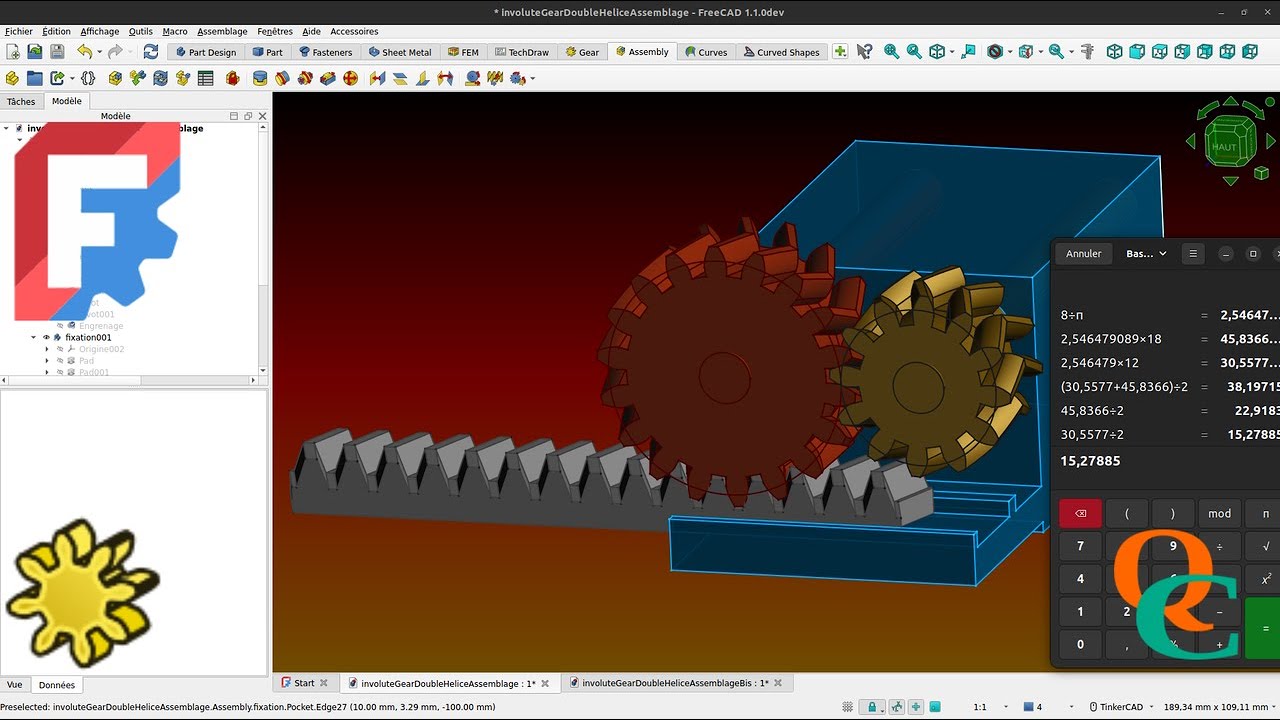Toggle visibility eye of fixation001
The image size is (1280, 720).
point(45,338)
